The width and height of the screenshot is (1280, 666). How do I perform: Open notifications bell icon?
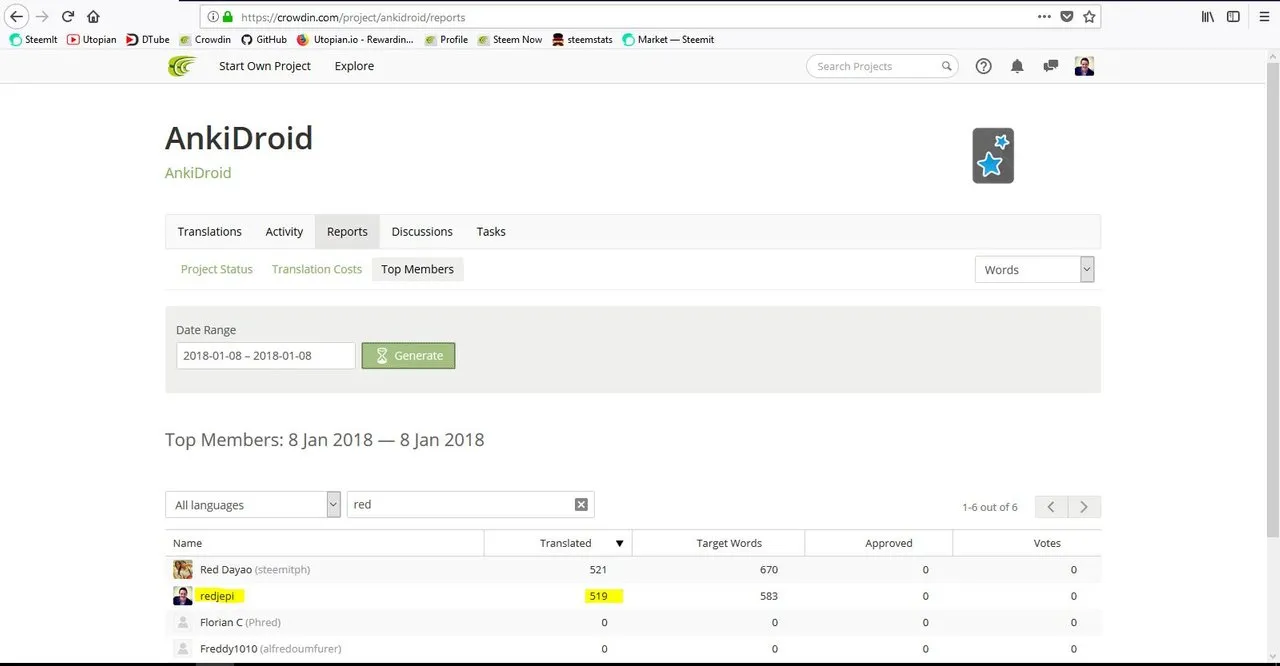click(x=1017, y=66)
